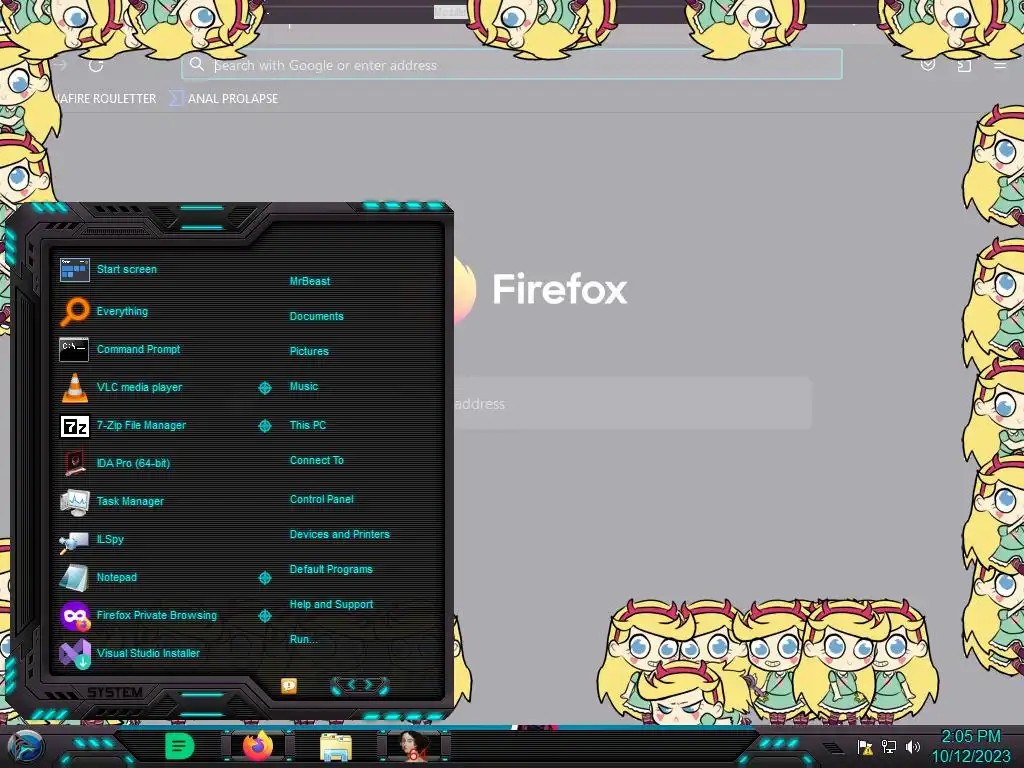The image size is (1024, 768).
Task: Launch VLC media player cone icon
Action: tap(74, 387)
